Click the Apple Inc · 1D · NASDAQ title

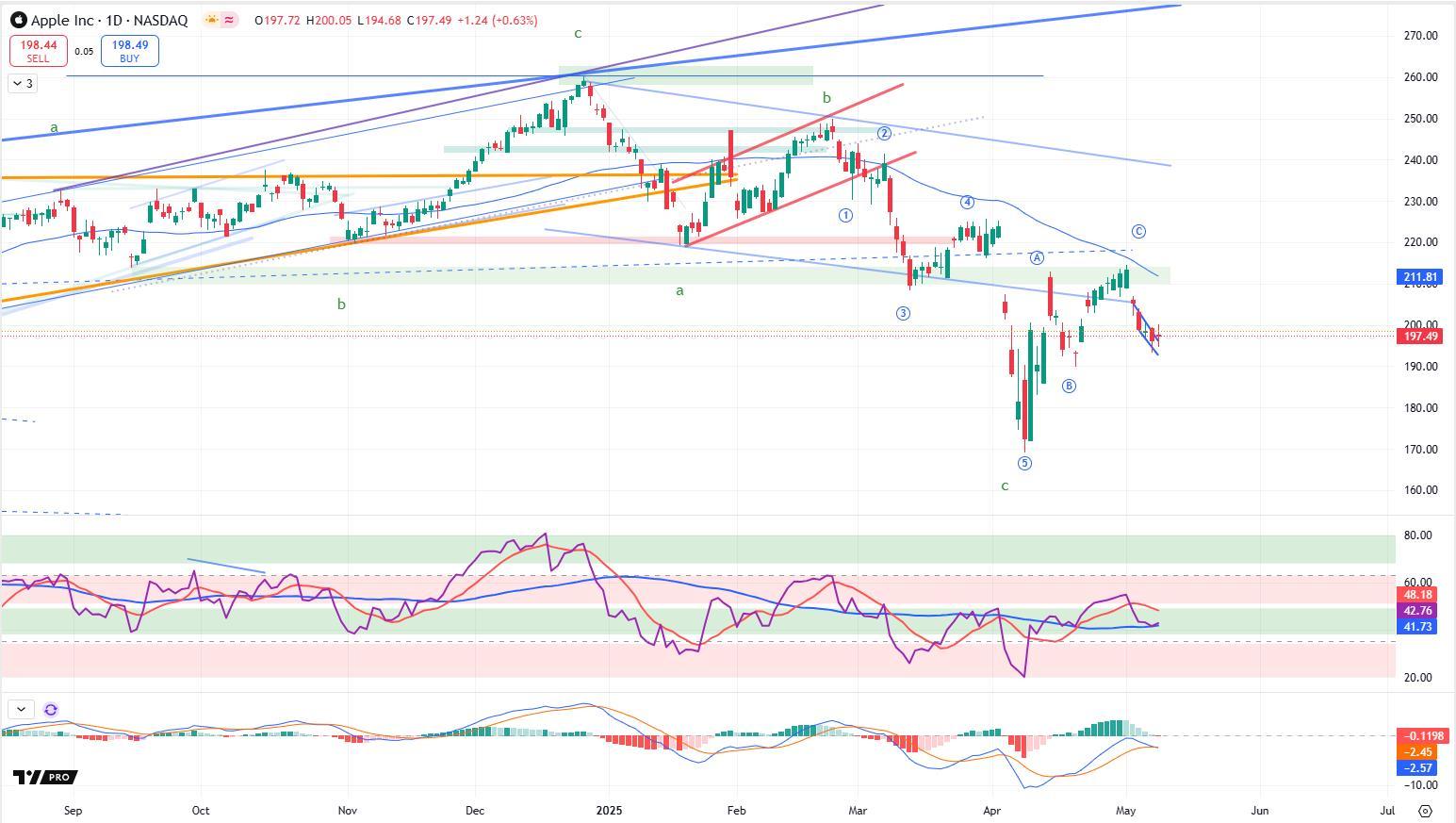109,20
